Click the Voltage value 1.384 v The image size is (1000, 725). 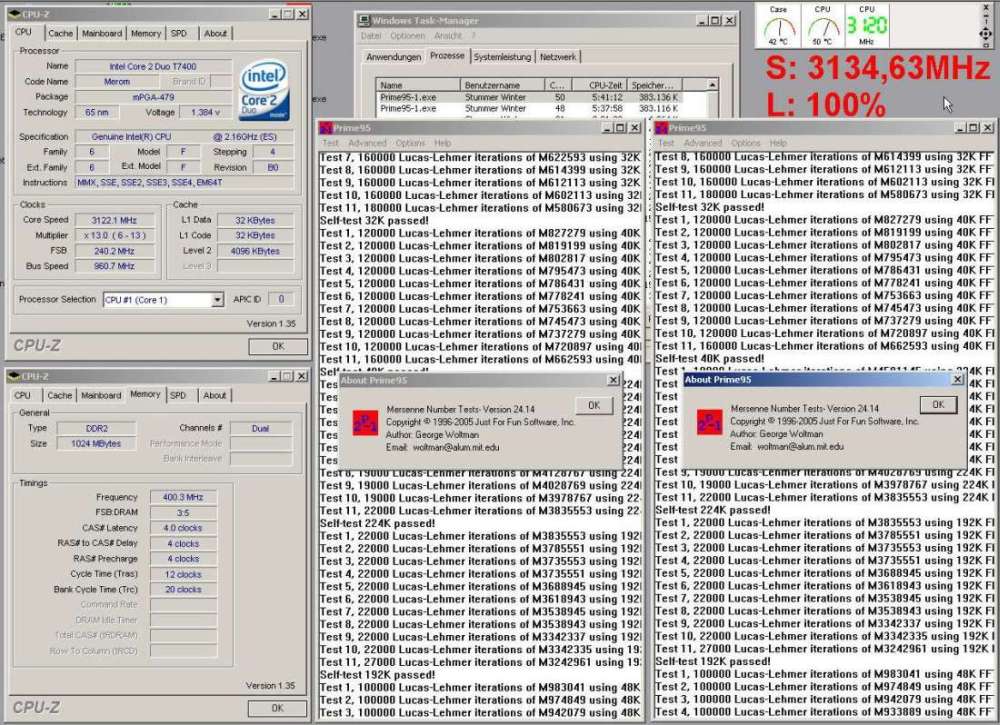click(205, 112)
